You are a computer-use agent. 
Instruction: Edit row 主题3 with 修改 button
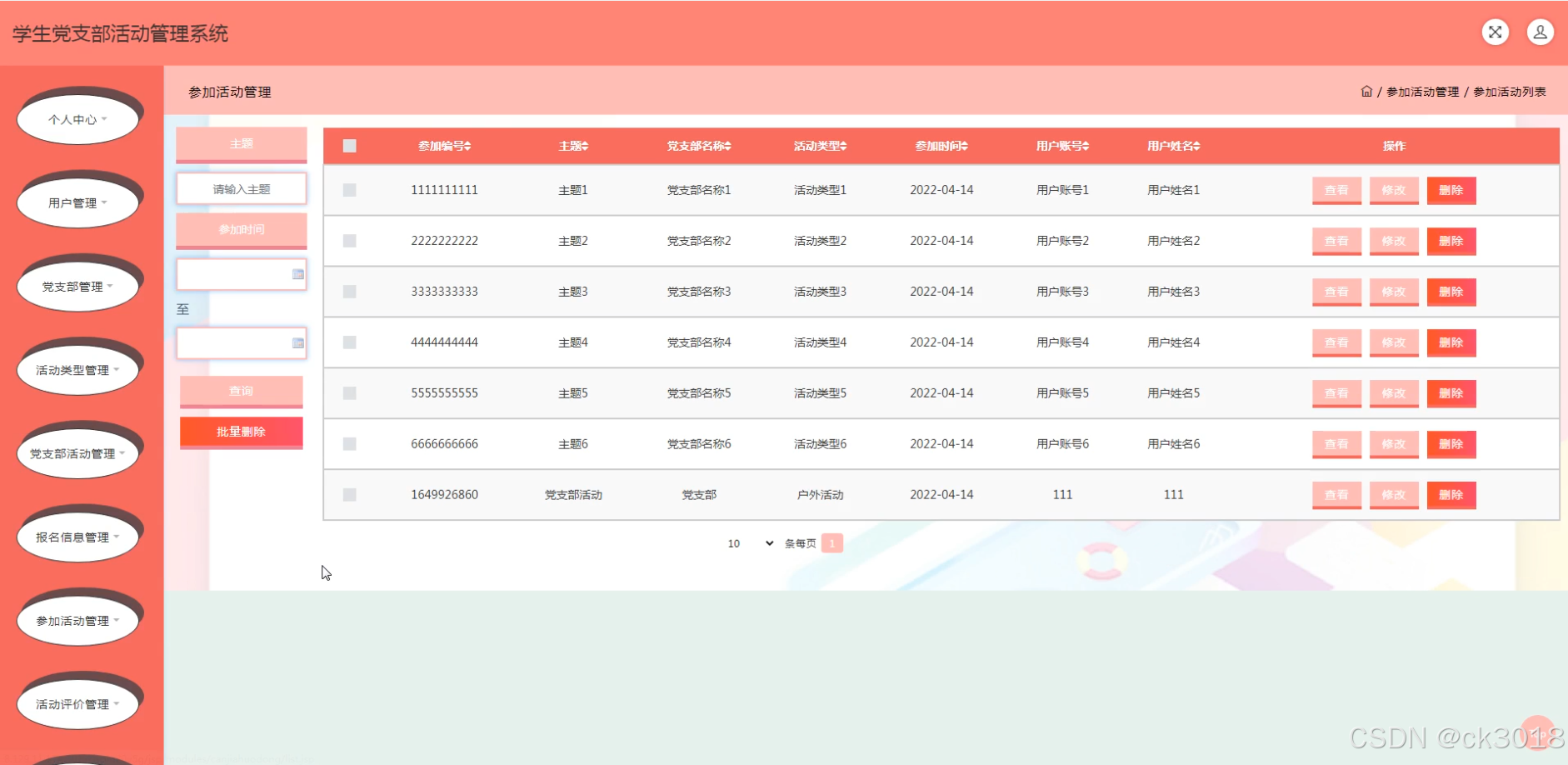tap(1394, 292)
